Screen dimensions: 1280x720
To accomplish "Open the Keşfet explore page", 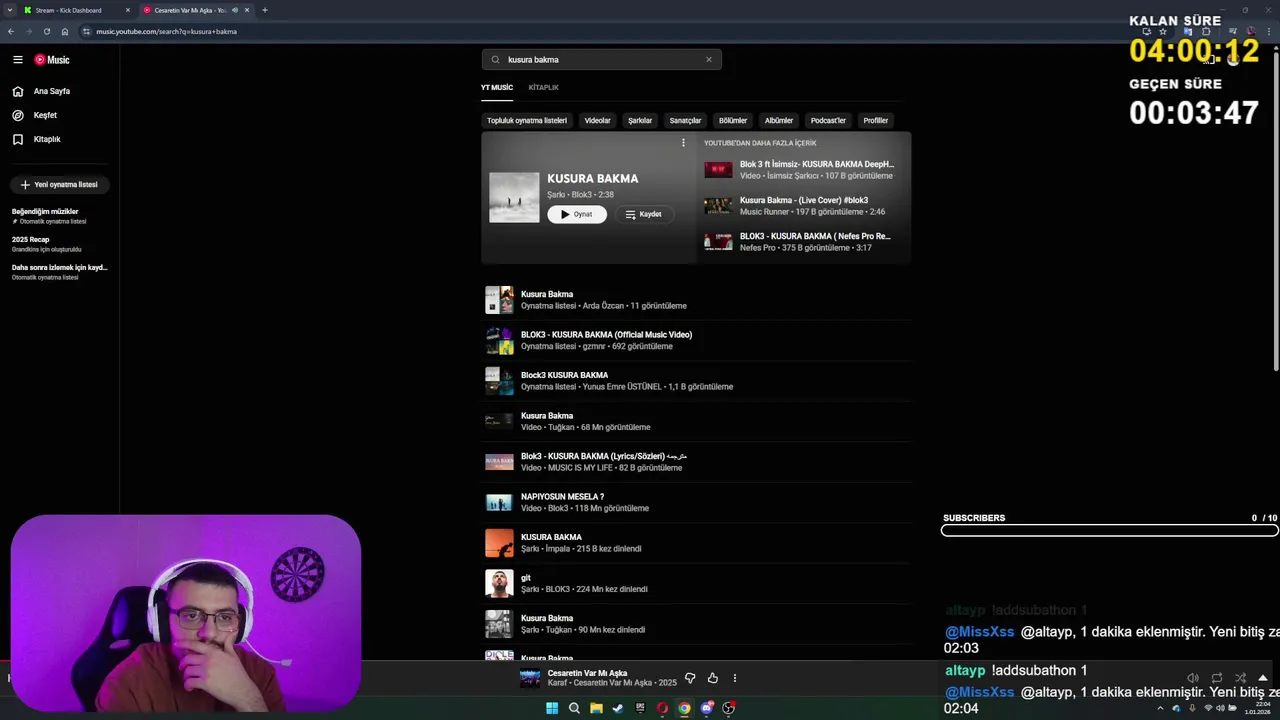I will (35, 115).
